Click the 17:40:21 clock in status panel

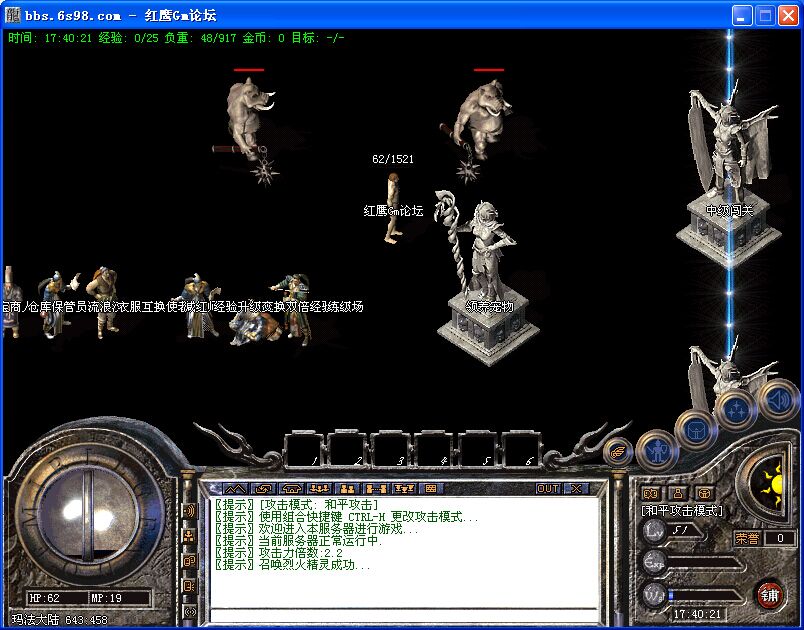point(697,614)
